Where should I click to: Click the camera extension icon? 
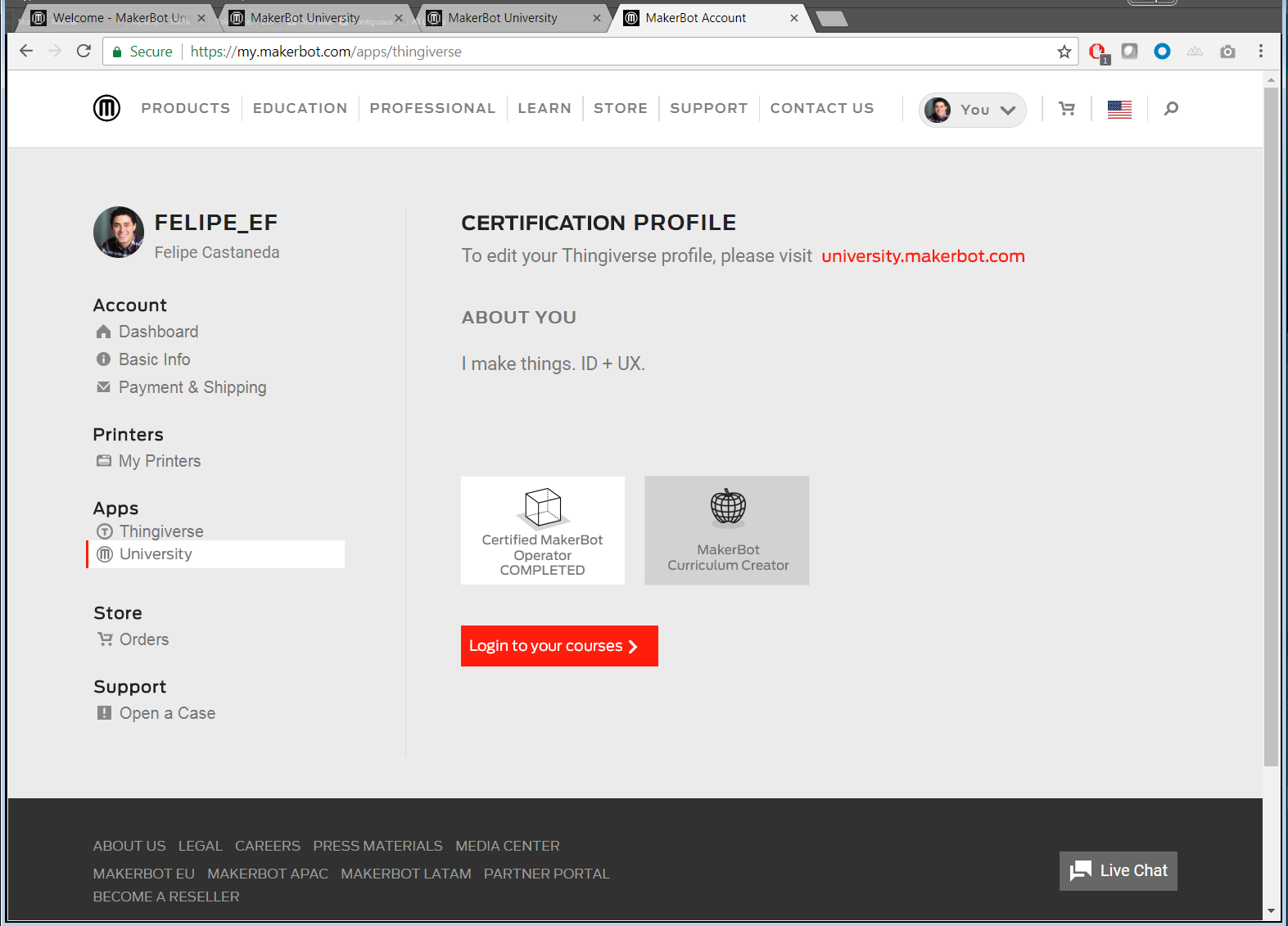(x=1227, y=52)
